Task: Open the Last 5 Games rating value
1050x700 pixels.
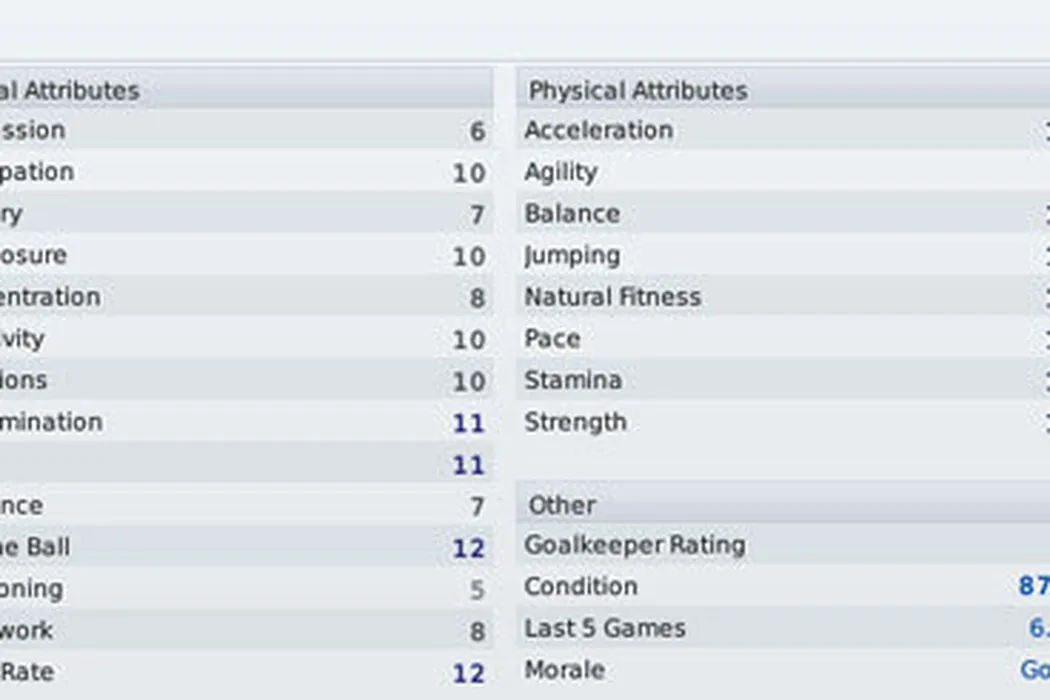Action: (x=1038, y=629)
